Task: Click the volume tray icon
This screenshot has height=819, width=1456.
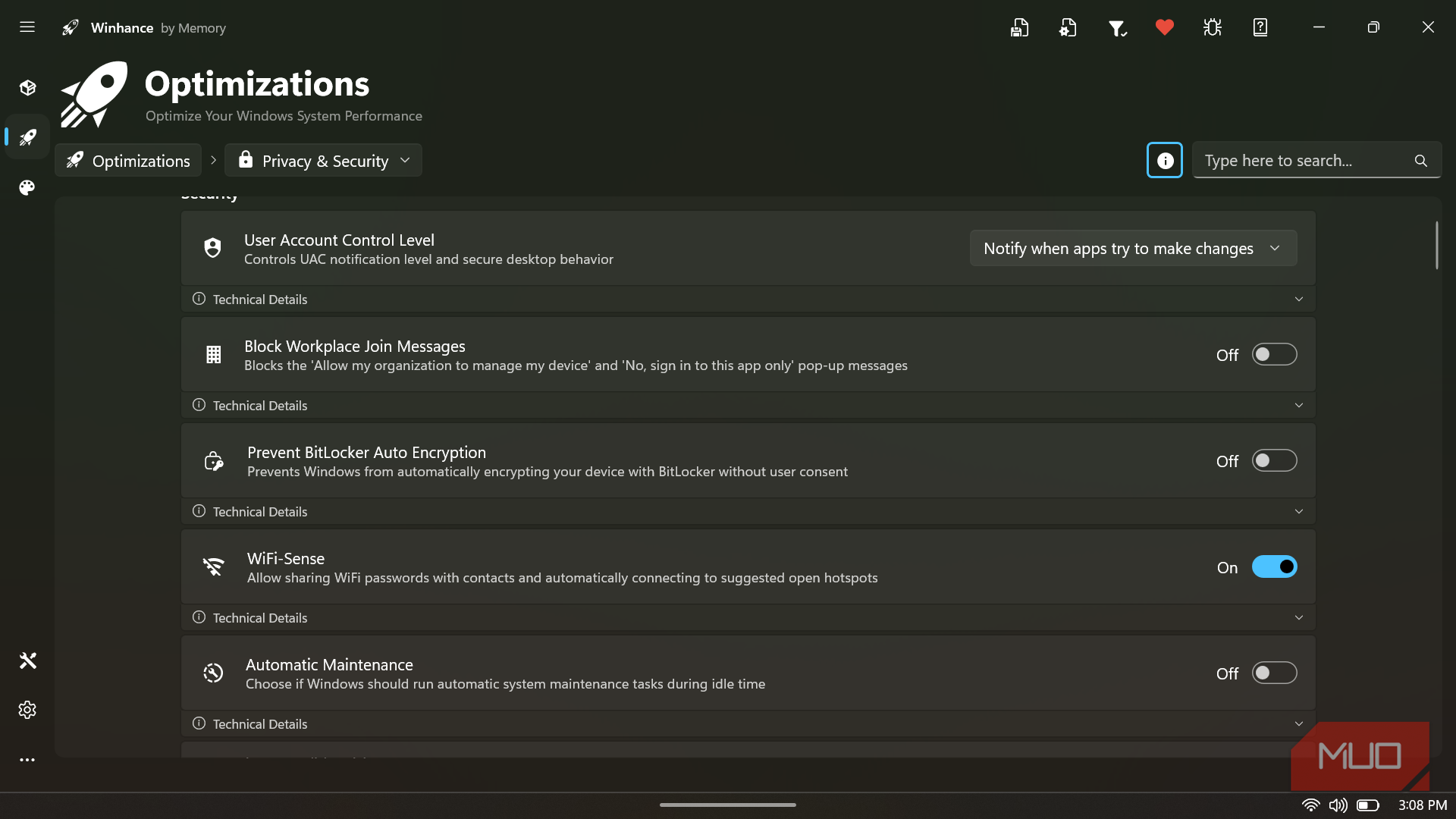Action: click(x=1338, y=805)
